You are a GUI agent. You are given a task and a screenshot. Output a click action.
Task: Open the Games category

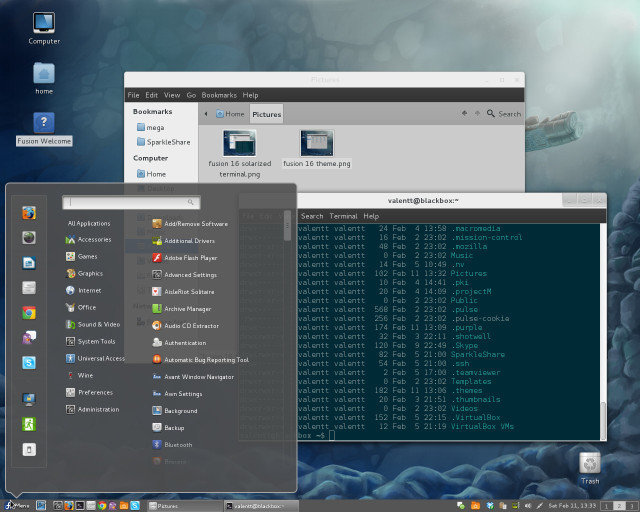[x=82, y=256]
